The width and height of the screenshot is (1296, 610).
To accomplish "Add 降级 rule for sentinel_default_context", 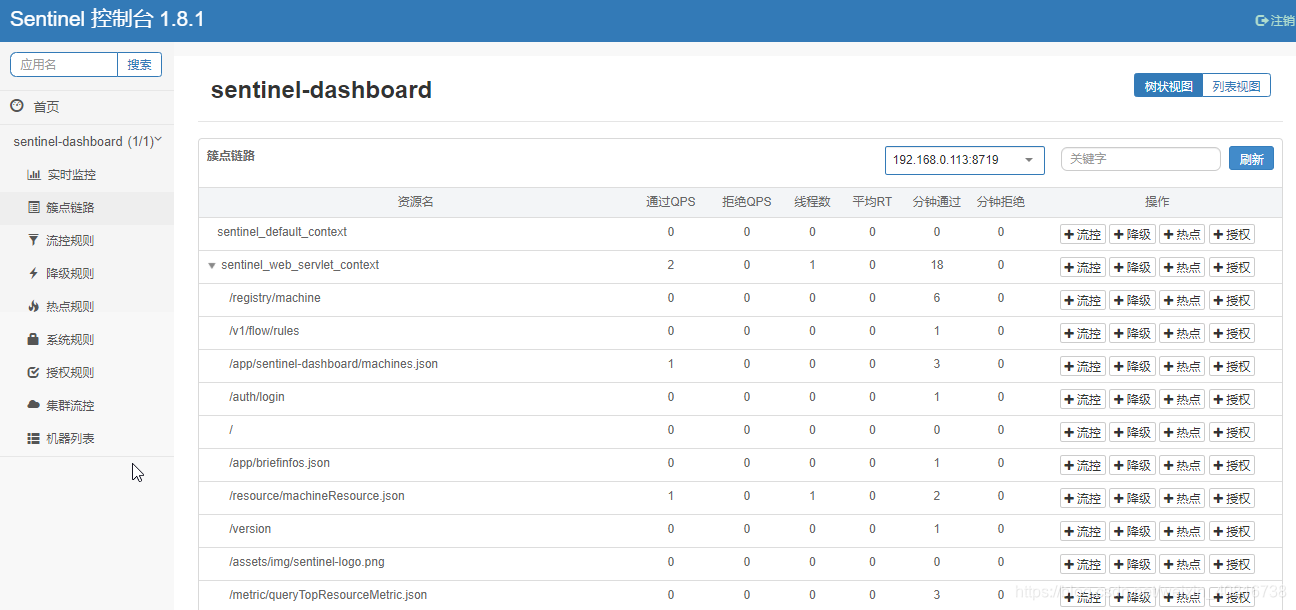I will [1132, 235].
